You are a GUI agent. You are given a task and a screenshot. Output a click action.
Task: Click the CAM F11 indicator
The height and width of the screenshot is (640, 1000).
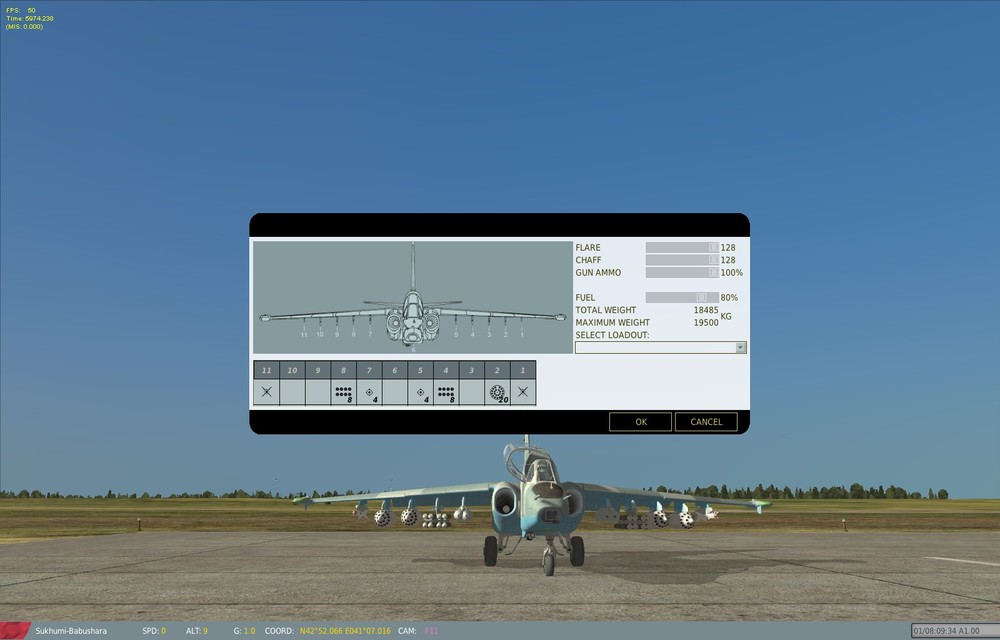pyautogui.click(x=418, y=631)
